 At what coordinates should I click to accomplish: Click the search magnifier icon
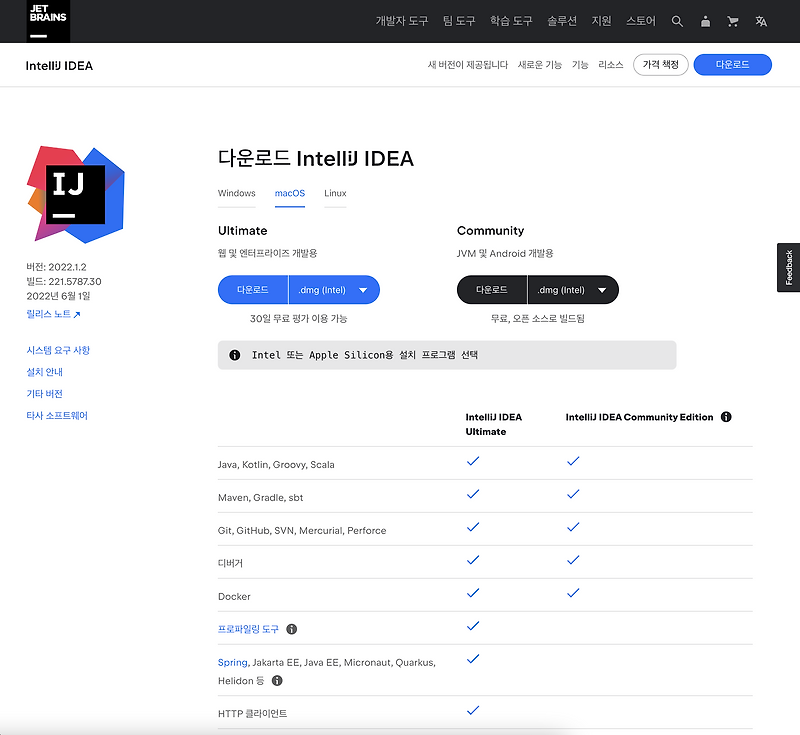click(678, 20)
